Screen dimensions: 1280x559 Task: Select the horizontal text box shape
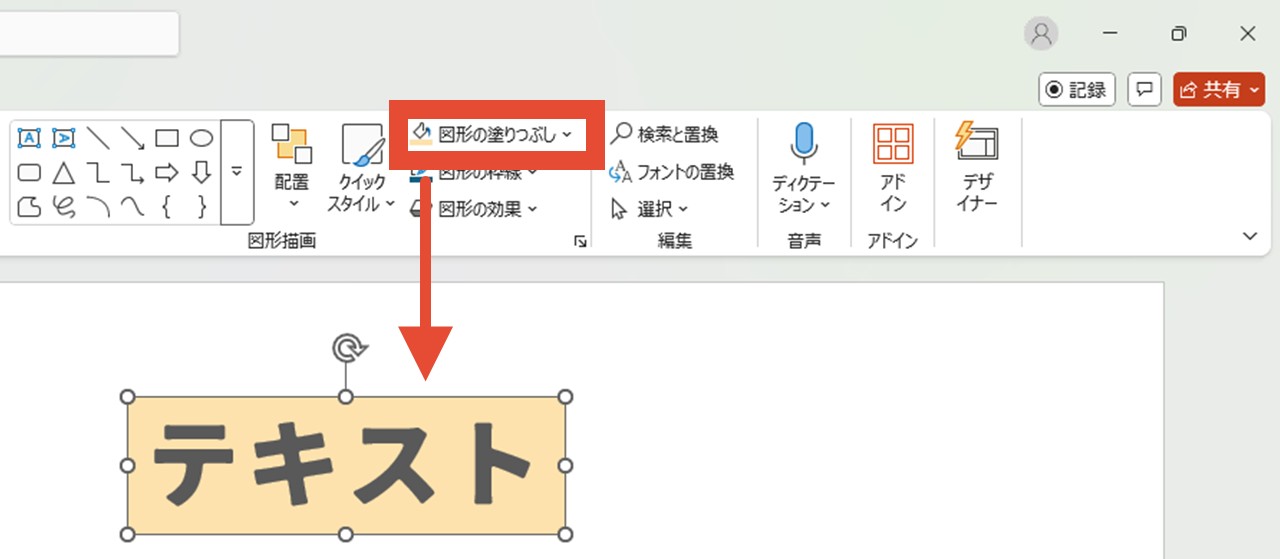pyautogui.click(x=30, y=138)
